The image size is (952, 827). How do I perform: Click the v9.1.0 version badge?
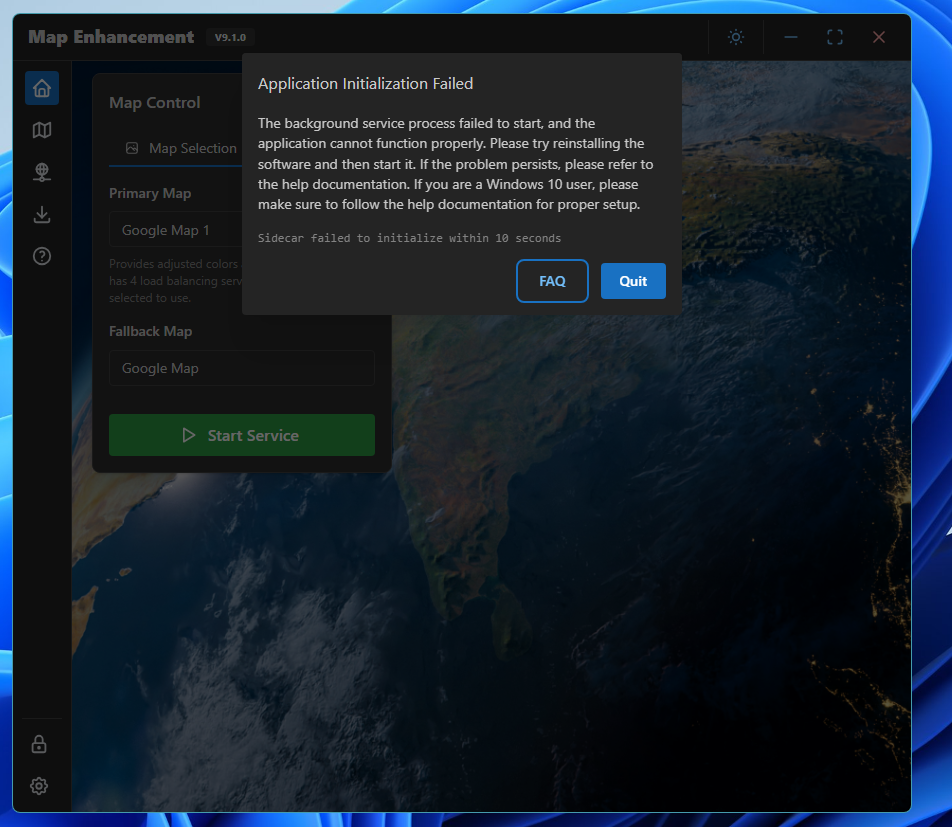(230, 38)
